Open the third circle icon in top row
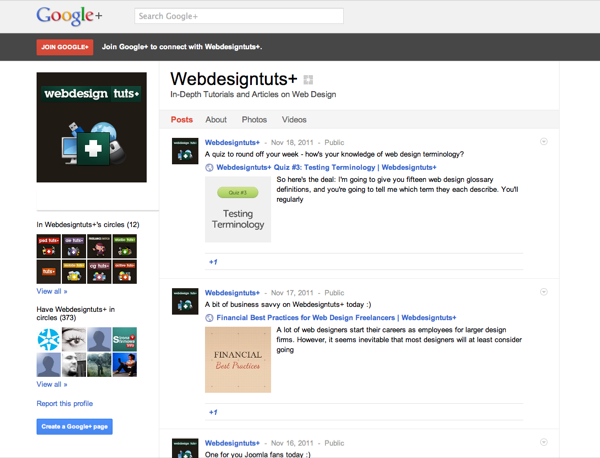The width and height of the screenshot is (600, 458). [99, 246]
